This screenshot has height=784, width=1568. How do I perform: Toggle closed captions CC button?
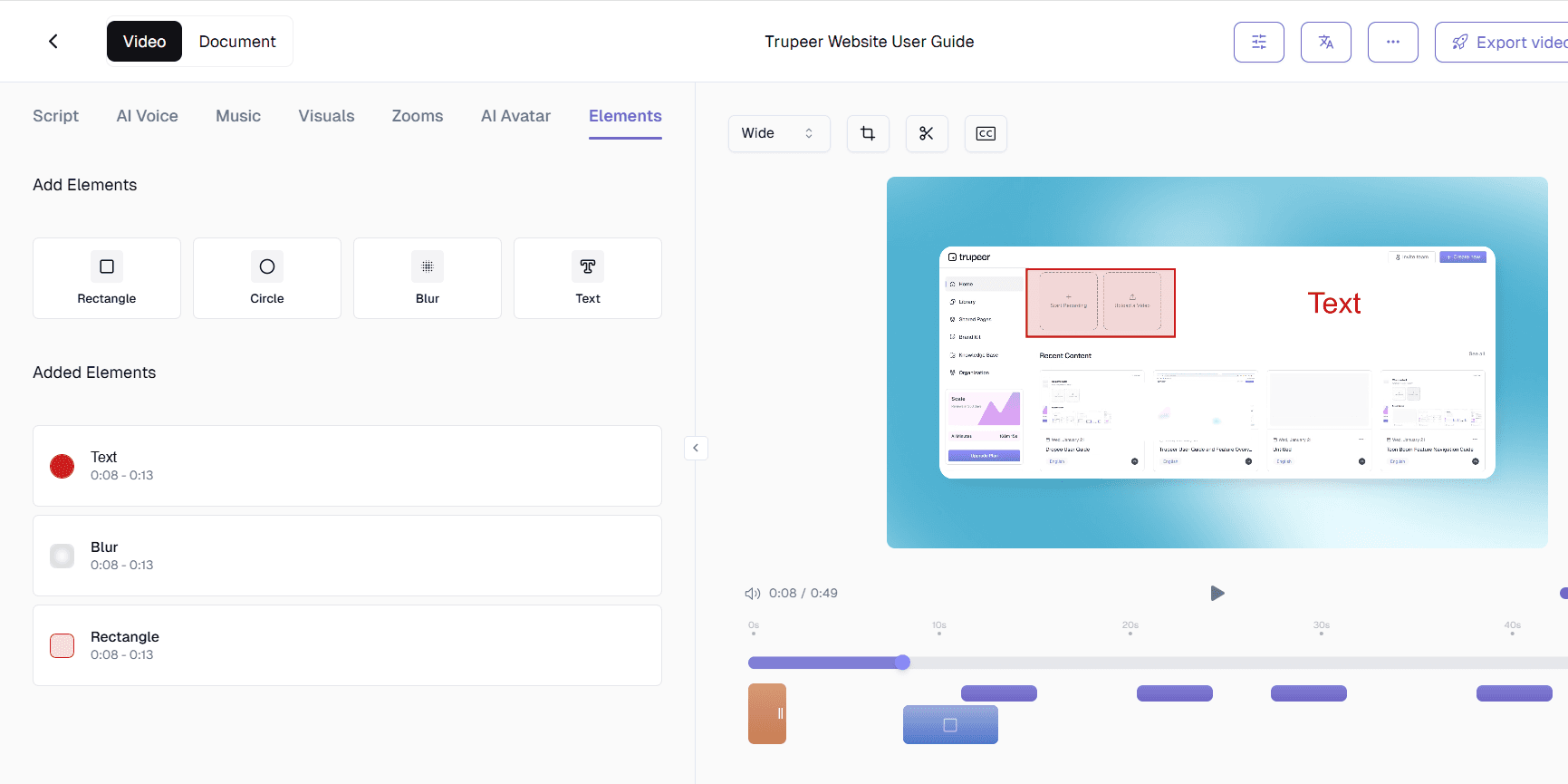[986, 133]
